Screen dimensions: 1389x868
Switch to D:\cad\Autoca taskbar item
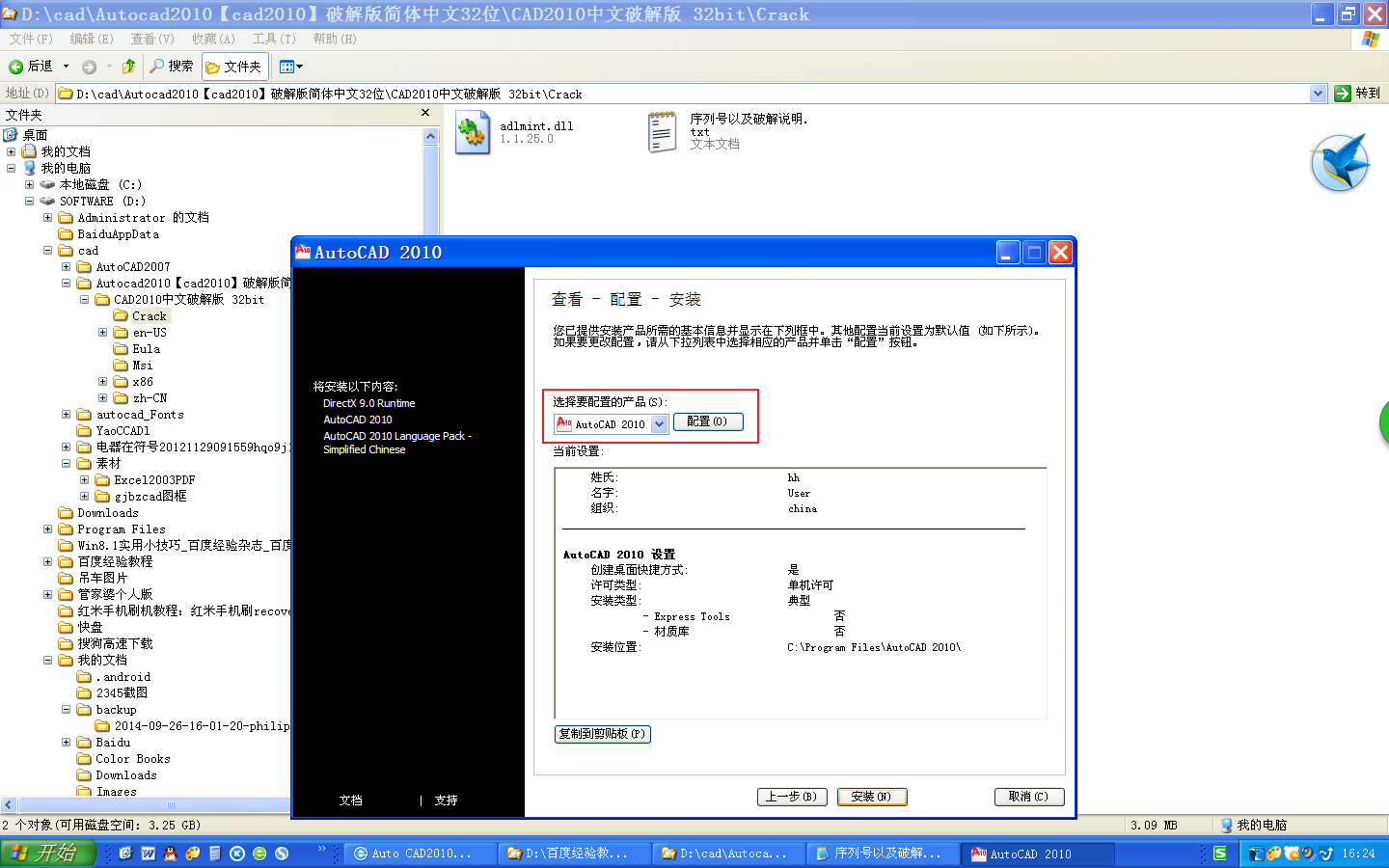pos(729,854)
